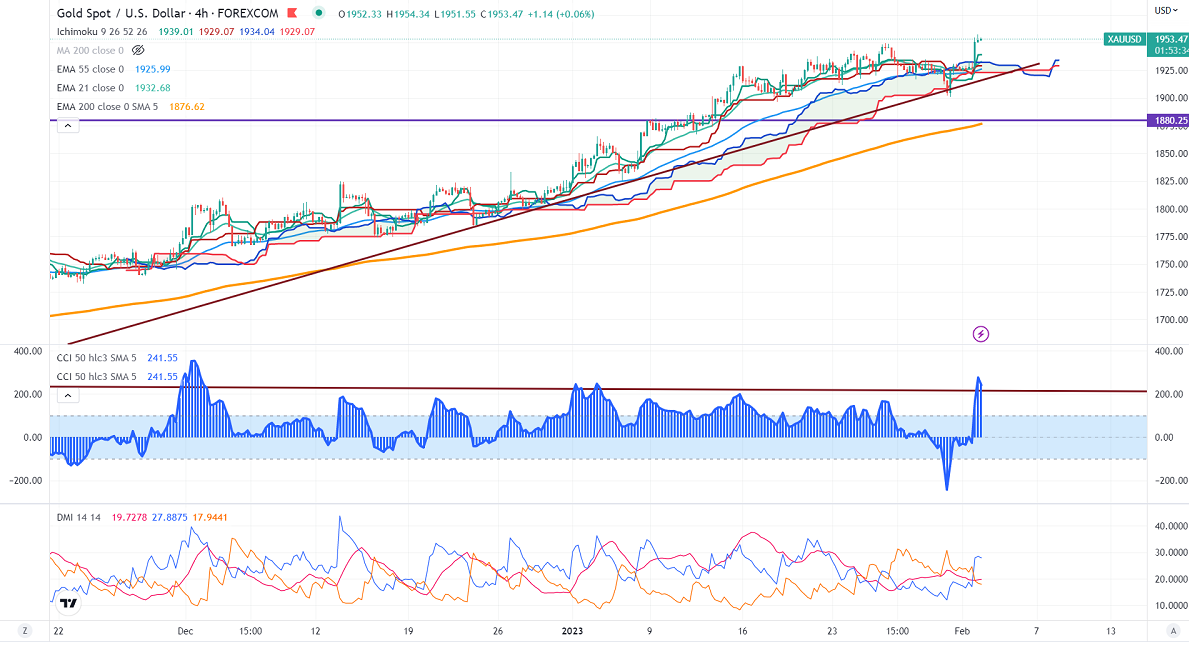The height and width of the screenshot is (645, 1189).
Task: Select the EMA 55 close indicator legend
Action: [x=90, y=69]
